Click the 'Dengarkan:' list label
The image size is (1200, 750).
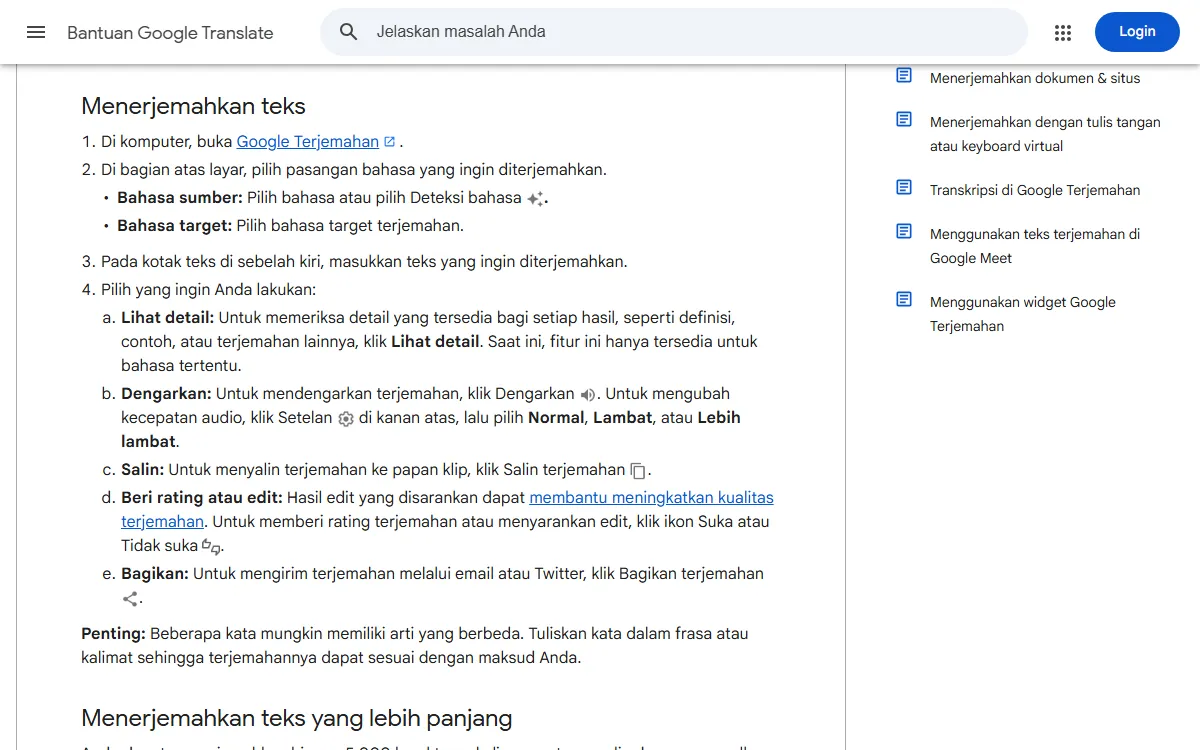[166, 394]
